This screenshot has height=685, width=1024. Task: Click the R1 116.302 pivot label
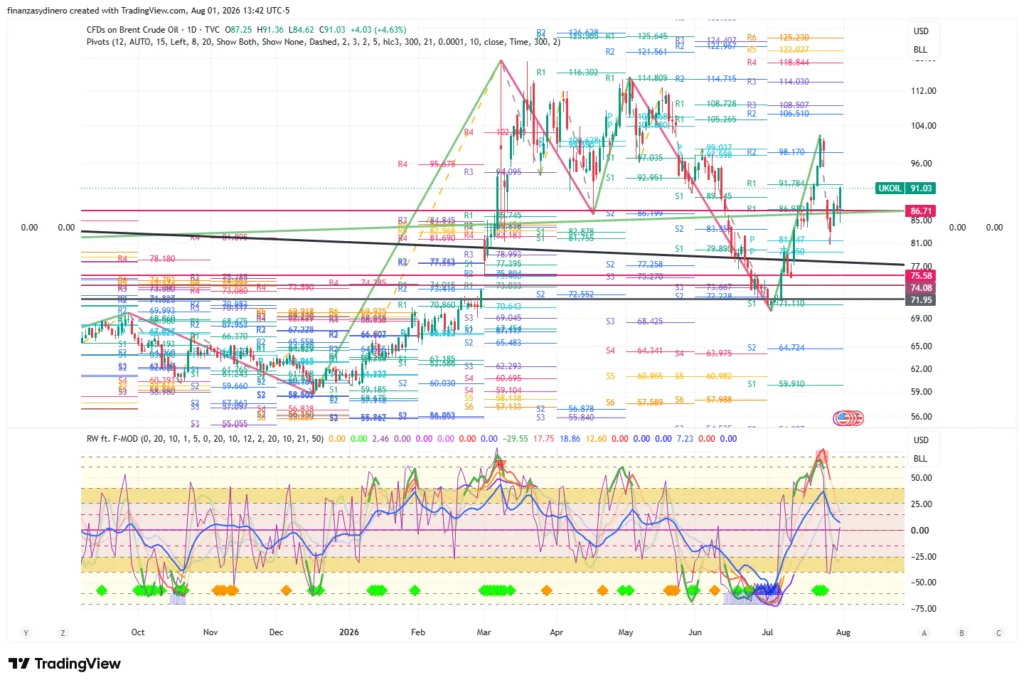click(568, 72)
